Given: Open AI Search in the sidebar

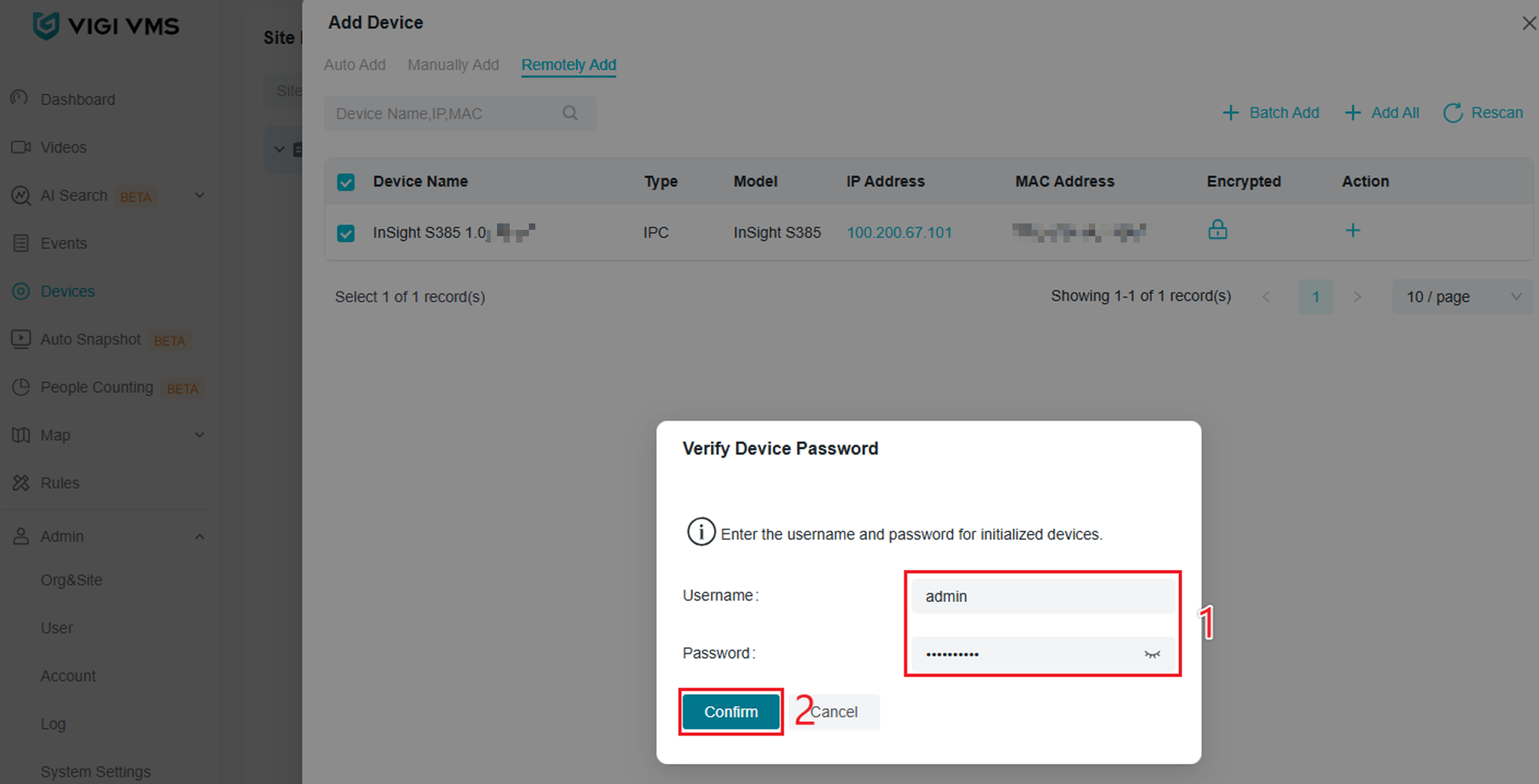Looking at the screenshot, I should (73, 195).
